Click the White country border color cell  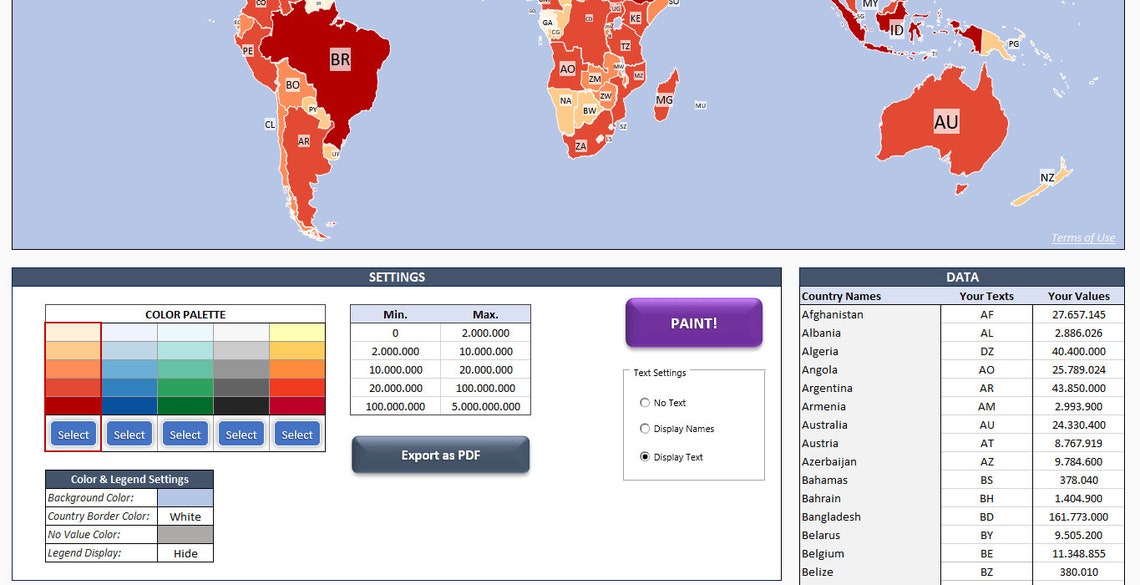coord(185,515)
